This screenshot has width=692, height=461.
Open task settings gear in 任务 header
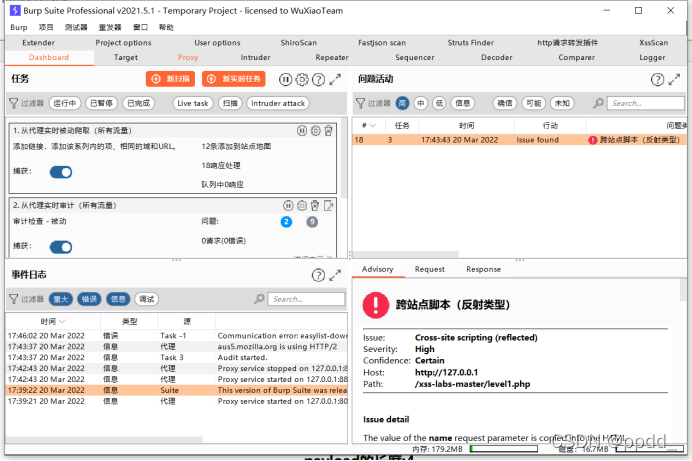click(302, 79)
